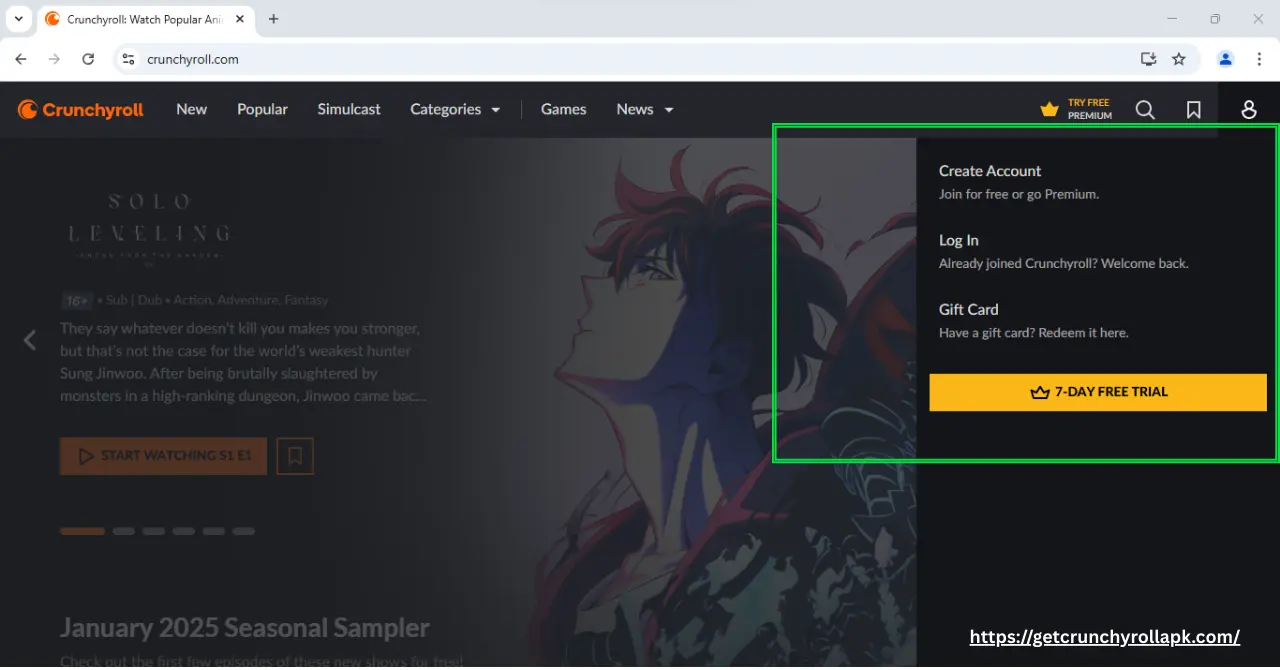Open the search magnifier icon
This screenshot has width=1280, height=670.
point(1145,110)
